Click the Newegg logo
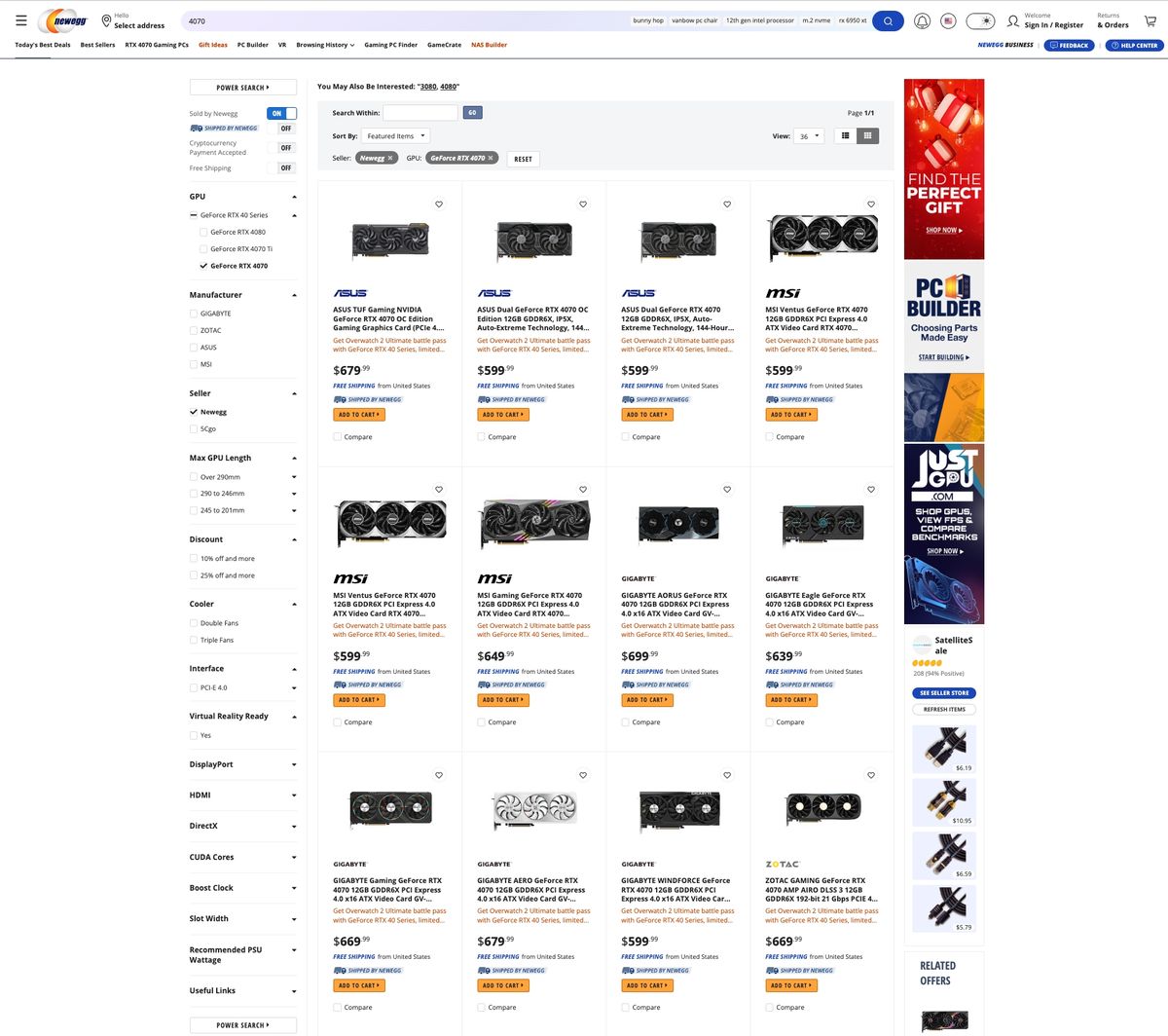 point(63,20)
